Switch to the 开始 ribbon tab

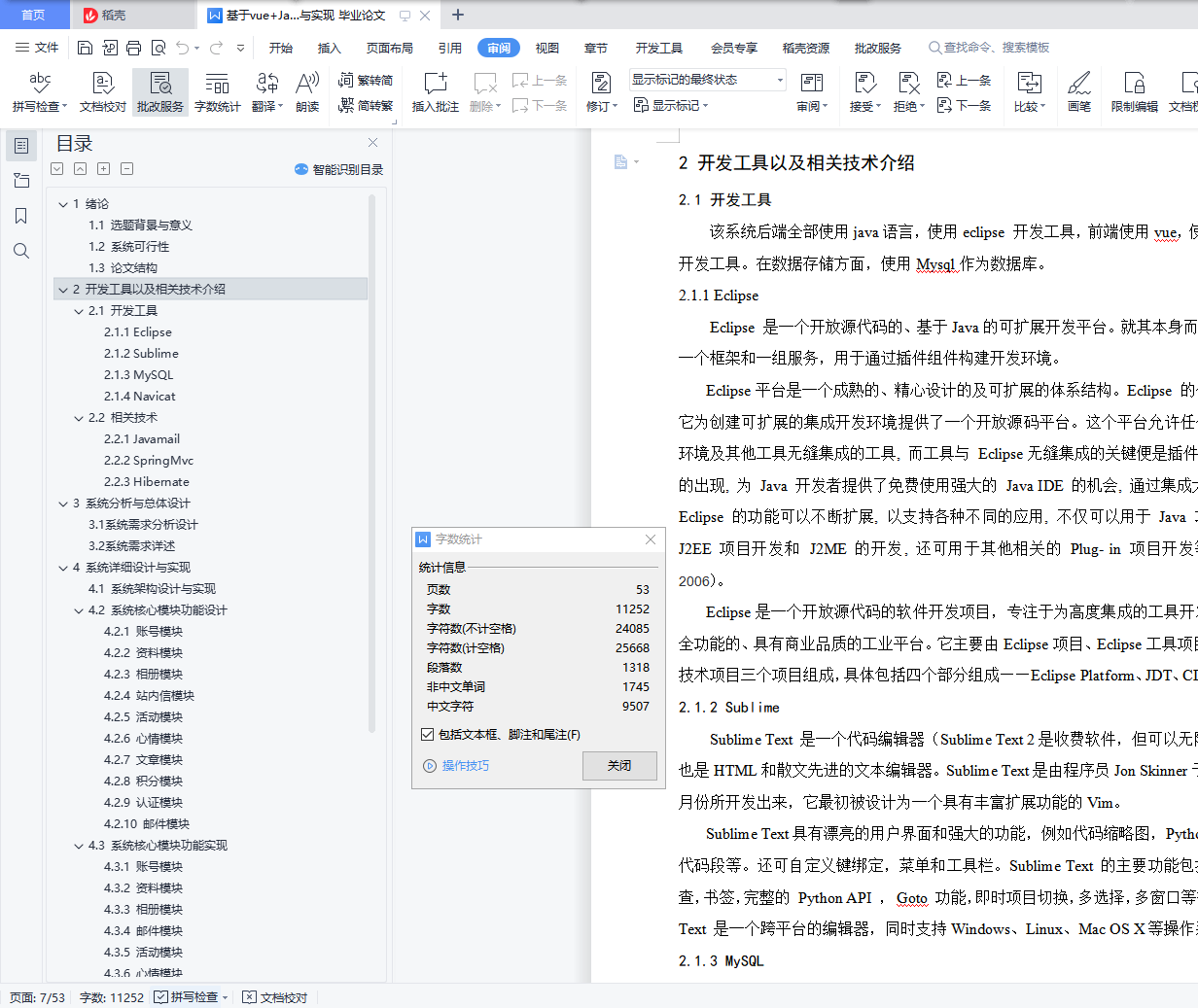[x=281, y=48]
